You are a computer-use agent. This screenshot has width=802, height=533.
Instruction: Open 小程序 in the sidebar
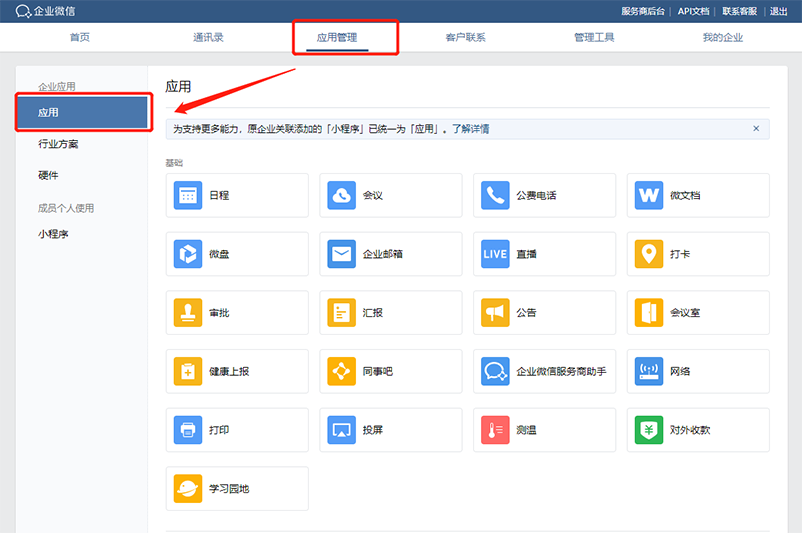tap(53, 234)
